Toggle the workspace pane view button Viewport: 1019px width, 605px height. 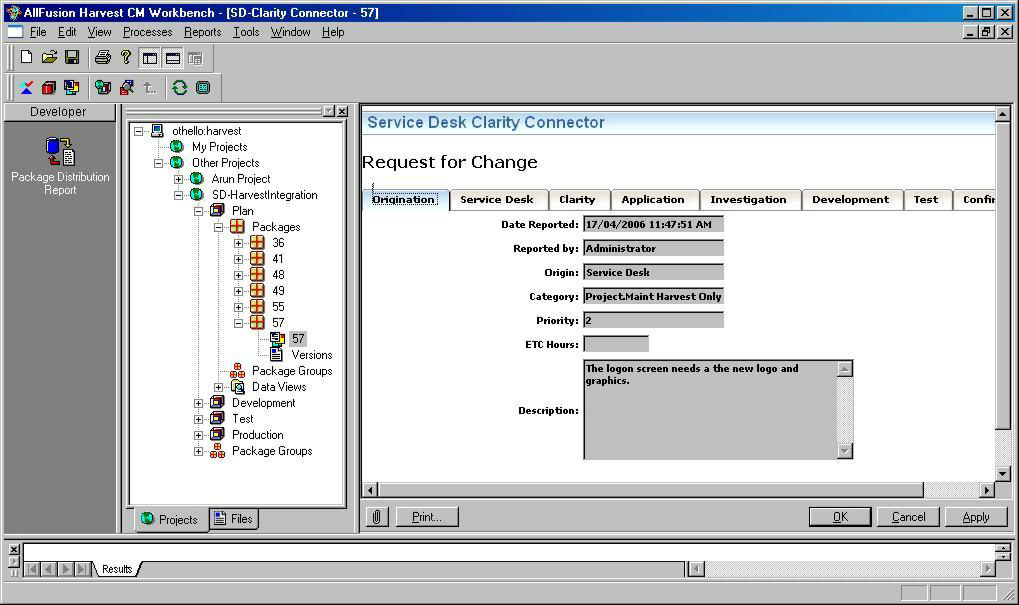(x=150, y=58)
